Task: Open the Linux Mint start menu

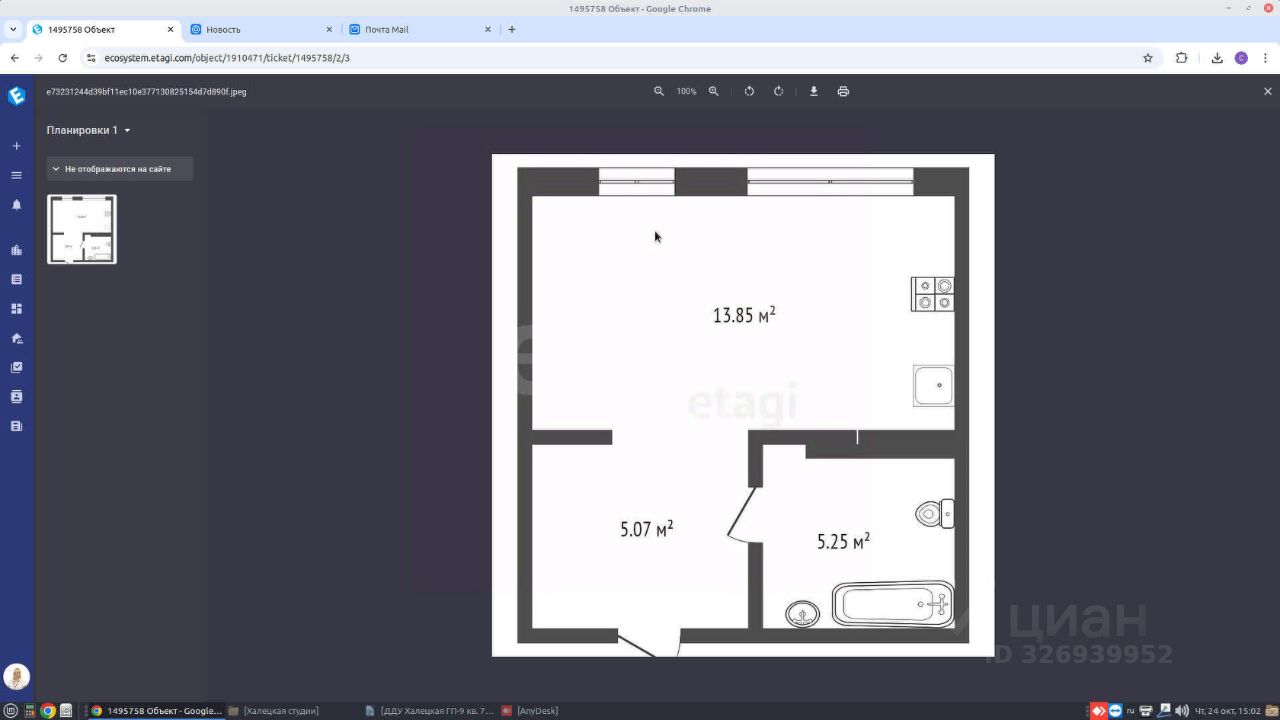Action: 11,711
